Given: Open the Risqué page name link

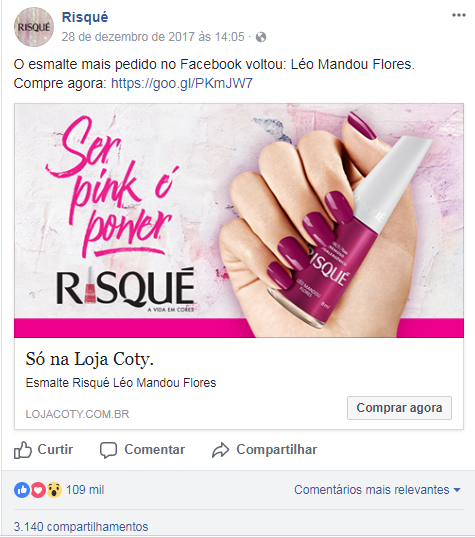Looking at the screenshot, I should click(x=85, y=17).
